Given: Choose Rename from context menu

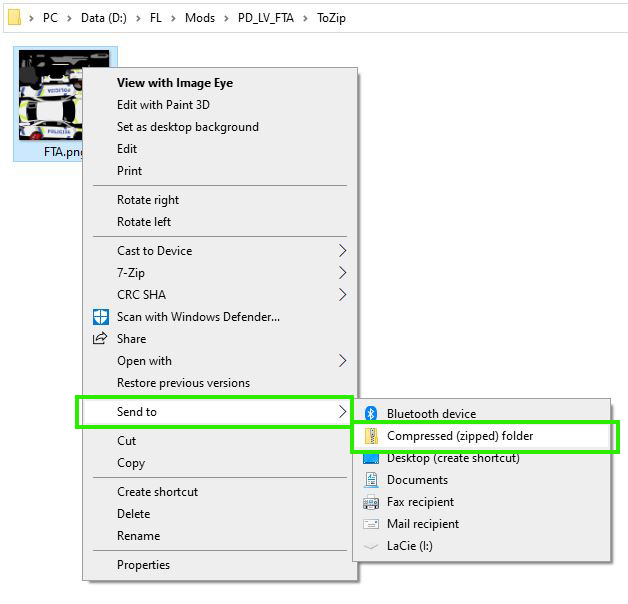Looking at the screenshot, I should click(x=139, y=536).
